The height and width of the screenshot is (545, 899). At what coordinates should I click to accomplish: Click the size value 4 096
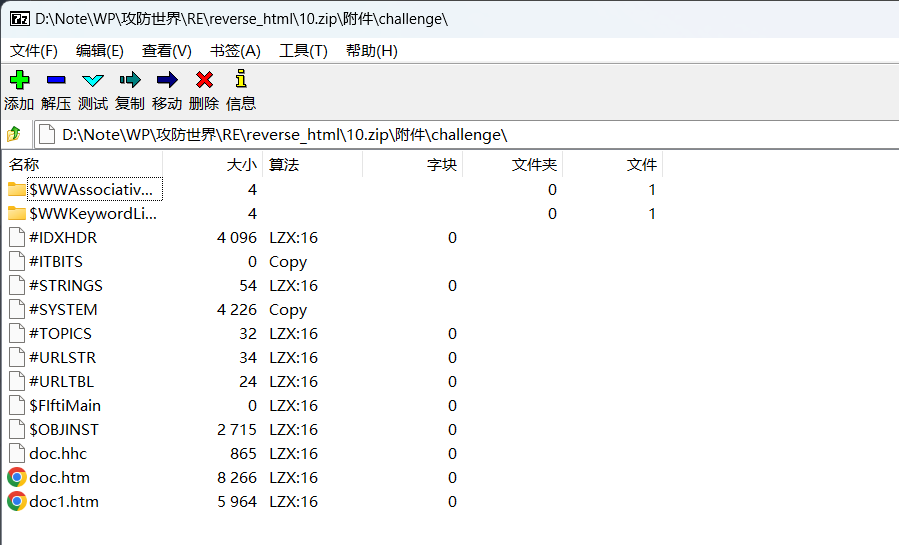[237, 237]
